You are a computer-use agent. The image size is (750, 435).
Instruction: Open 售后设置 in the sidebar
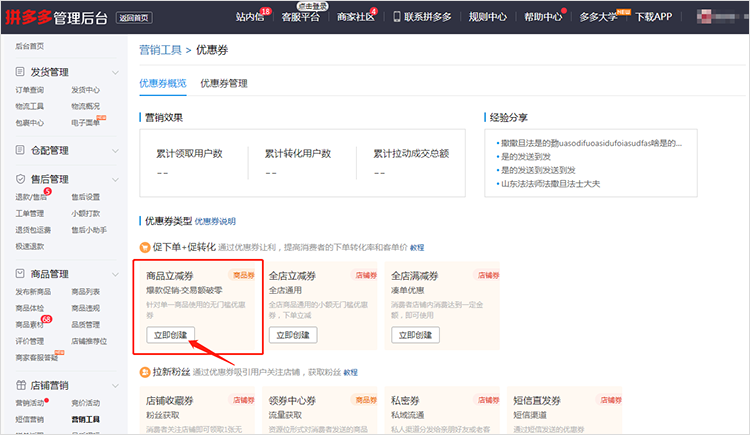[x=86, y=197]
